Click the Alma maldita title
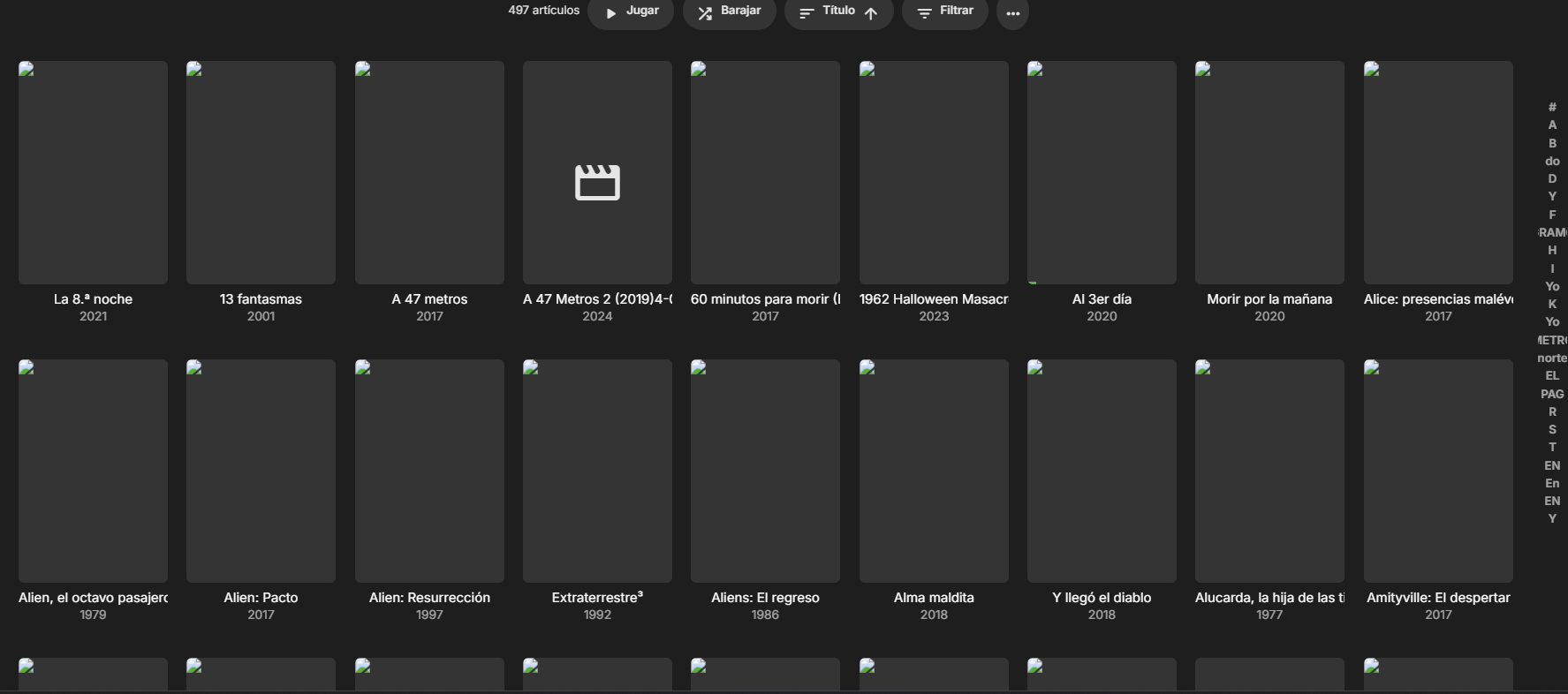Image resolution: width=1568 pixels, height=694 pixels. [934, 598]
